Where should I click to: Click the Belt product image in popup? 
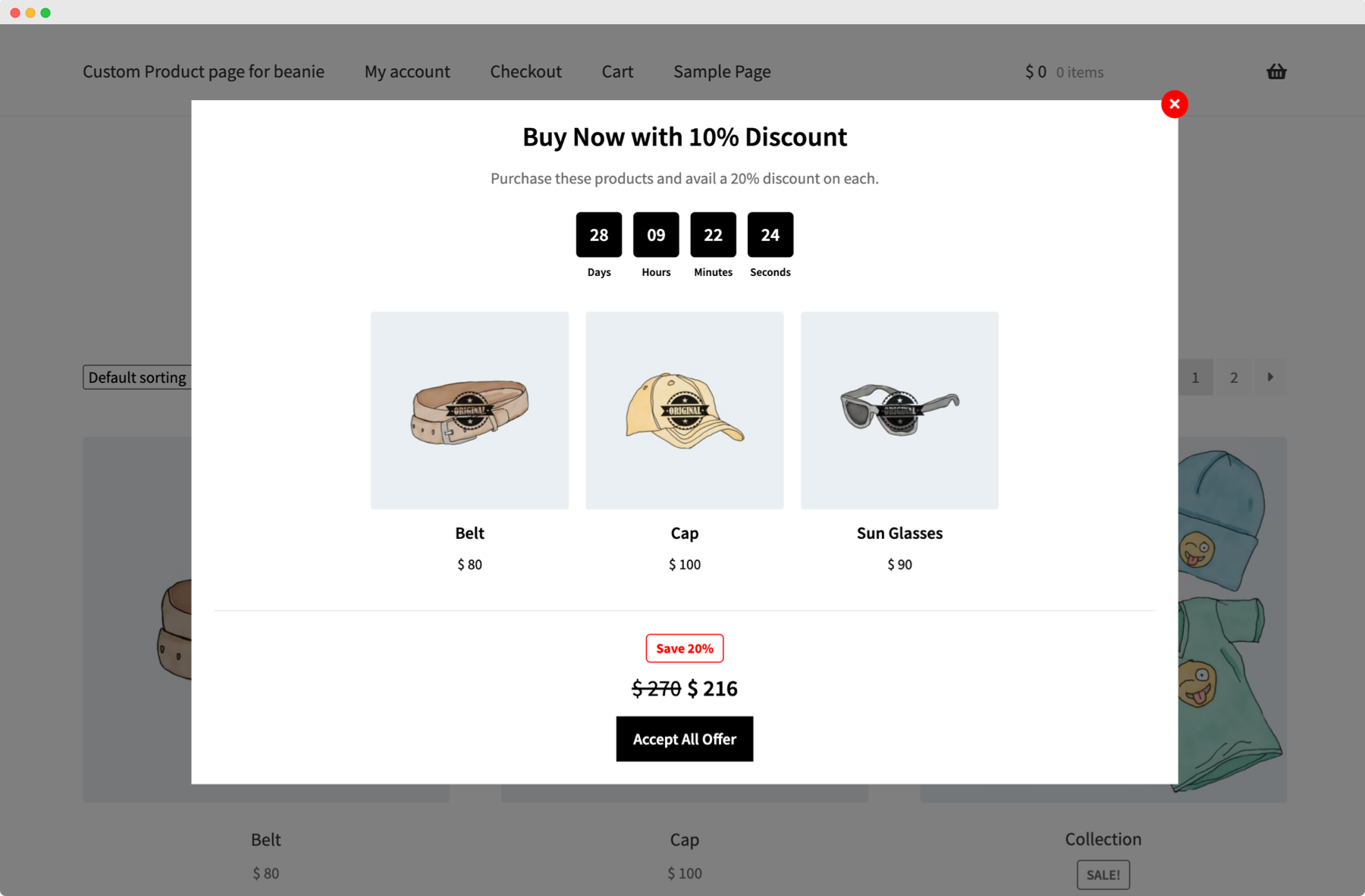pos(469,410)
